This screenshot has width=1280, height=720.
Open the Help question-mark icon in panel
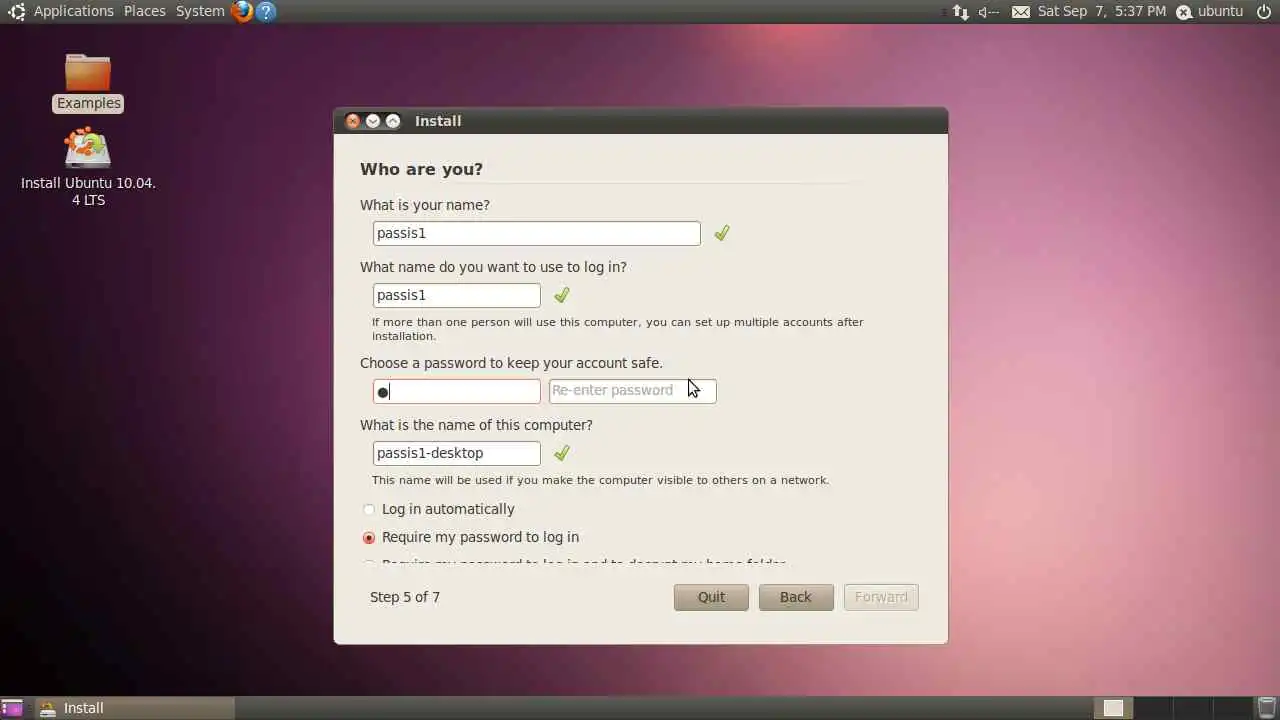tap(265, 11)
